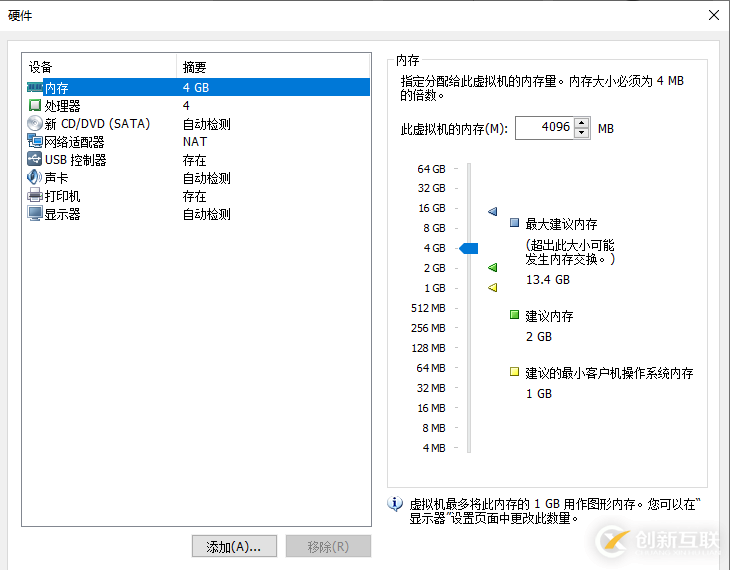Select the CD/DVD disc icon

pos(35,123)
